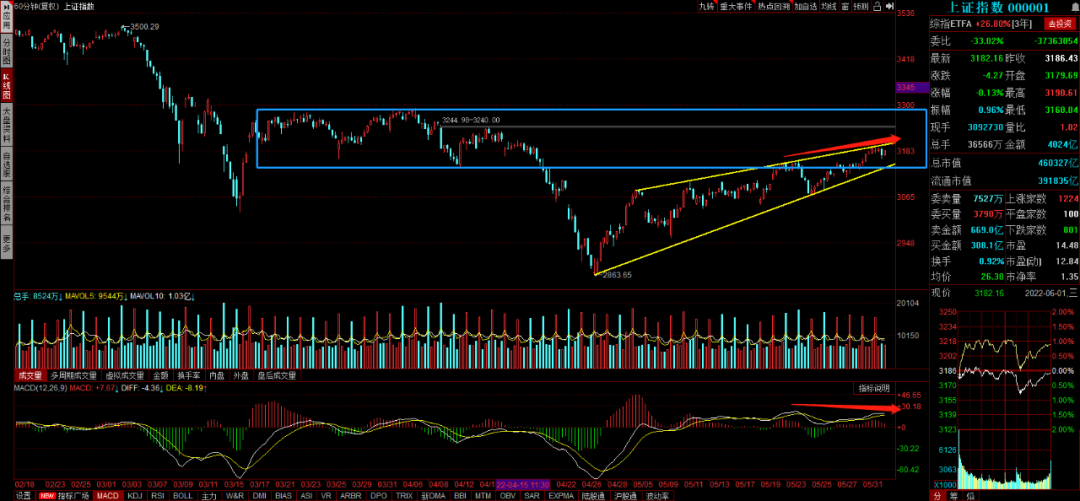This screenshot has width=1080, height=501.
Task: Switch to the 波动率 indicator
Action: point(658,495)
